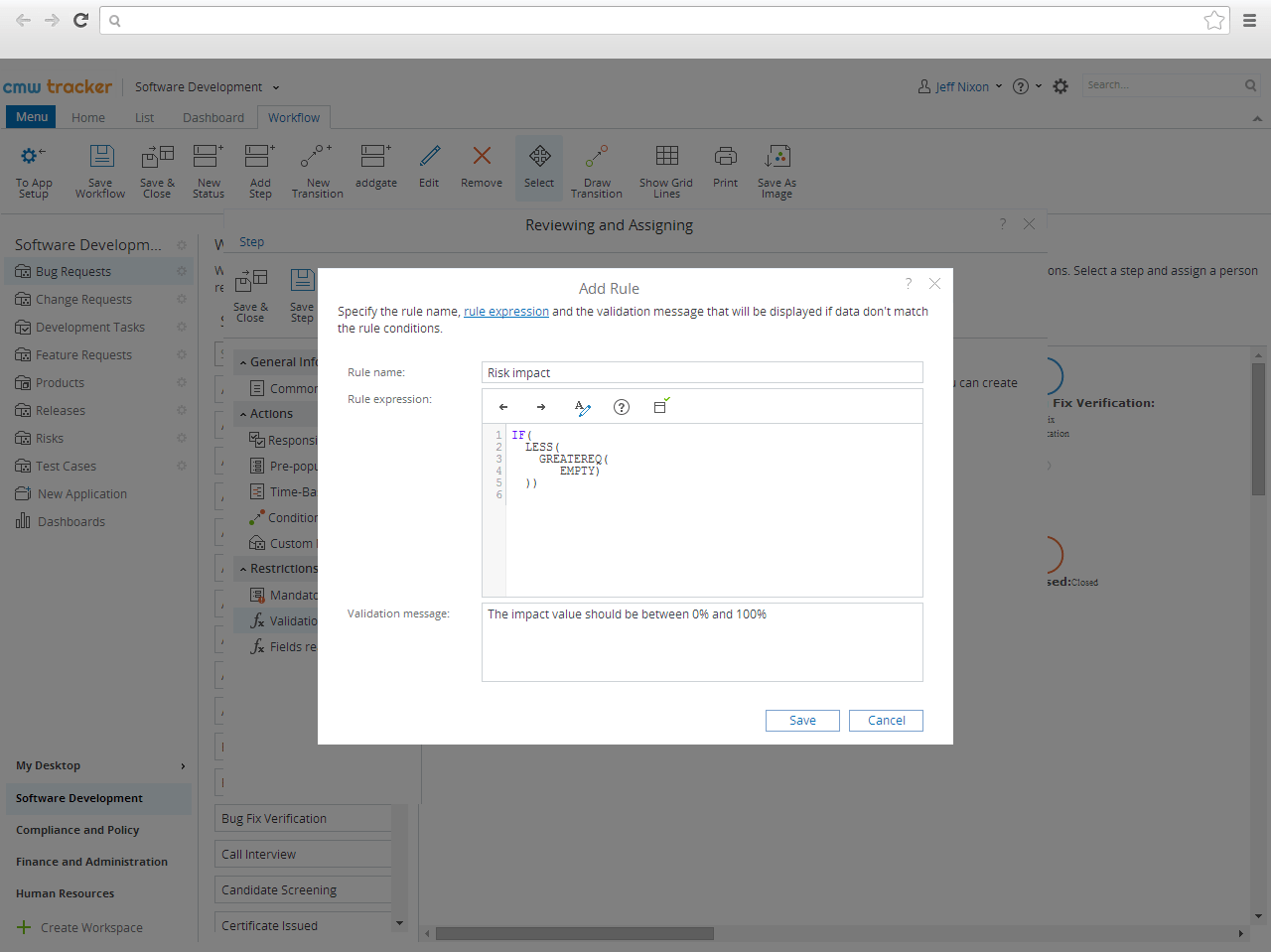The height and width of the screenshot is (952, 1271).
Task: Click Save As Image icon
Action: 777,172
